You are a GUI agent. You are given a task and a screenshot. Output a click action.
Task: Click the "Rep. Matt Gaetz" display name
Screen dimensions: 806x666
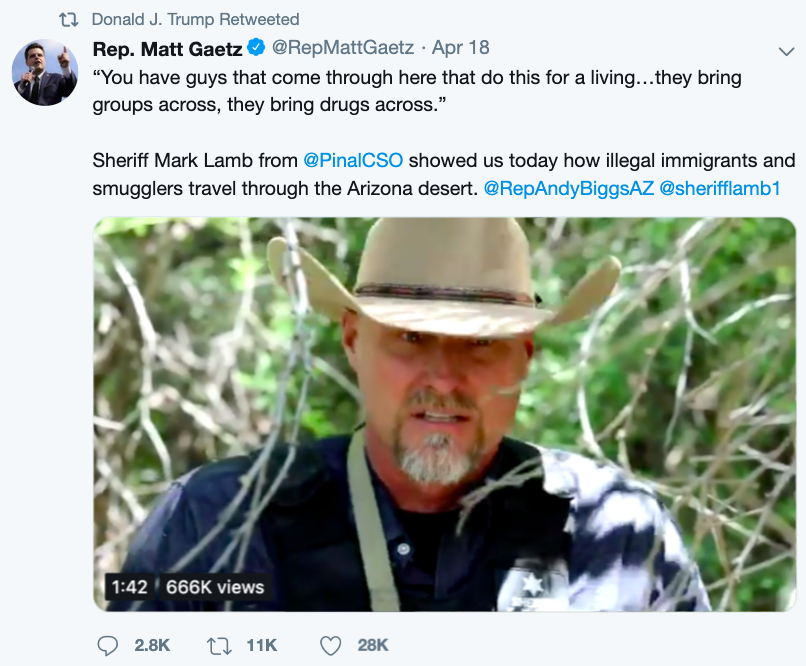click(167, 48)
